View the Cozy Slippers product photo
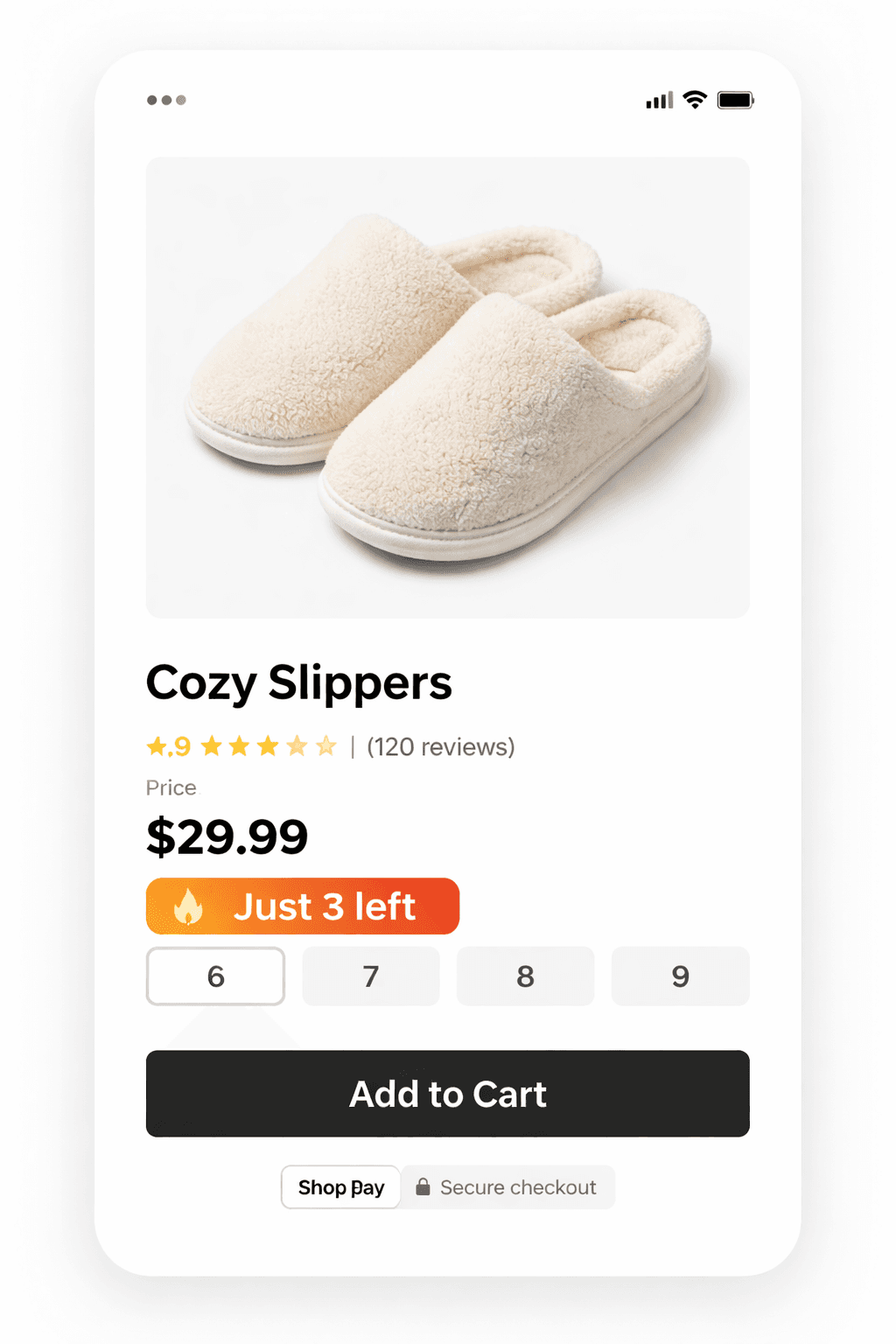The height and width of the screenshot is (1344, 896). [x=447, y=385]
